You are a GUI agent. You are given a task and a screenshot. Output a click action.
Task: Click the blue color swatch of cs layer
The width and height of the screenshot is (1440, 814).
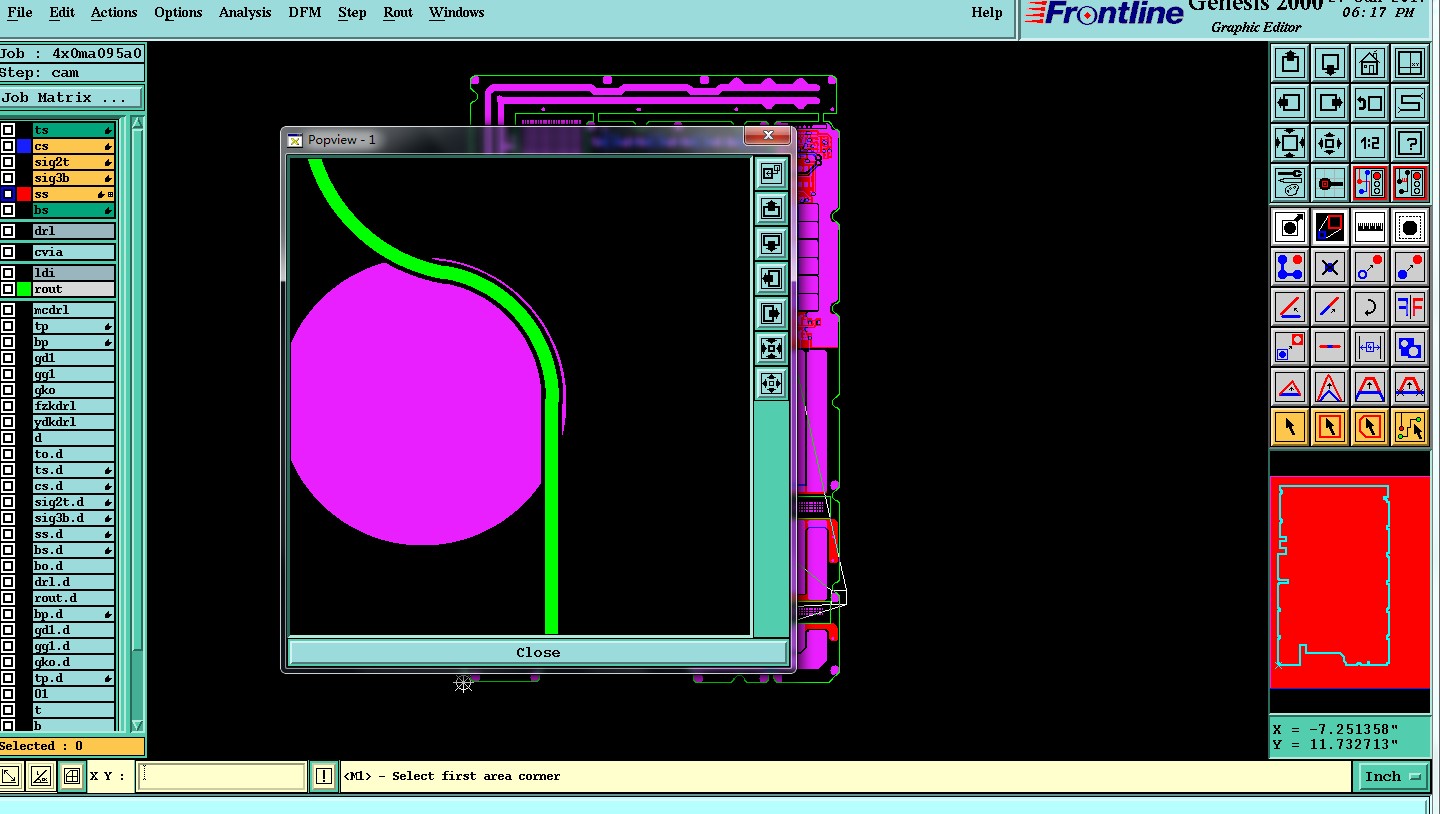[x=24, y=146]
